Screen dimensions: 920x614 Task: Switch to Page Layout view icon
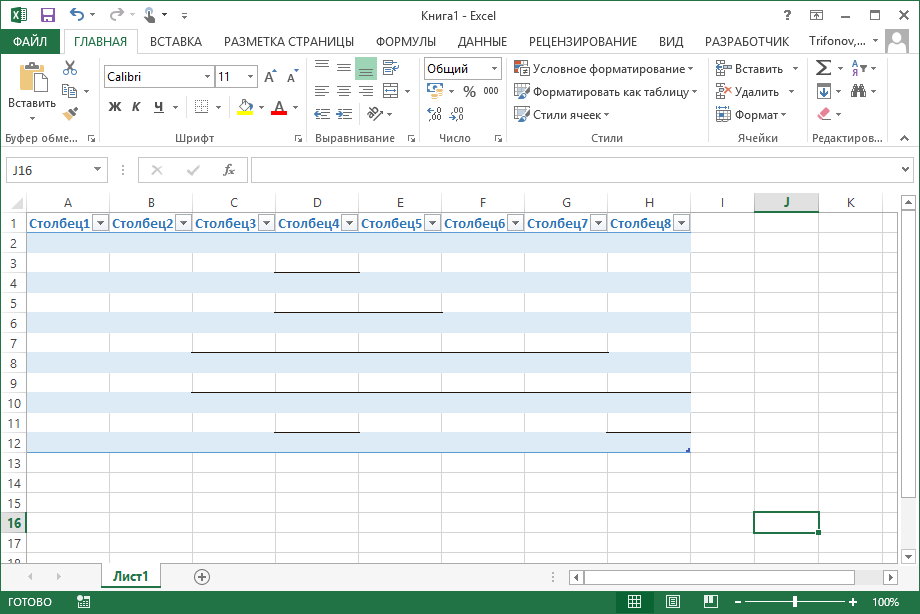673,602
